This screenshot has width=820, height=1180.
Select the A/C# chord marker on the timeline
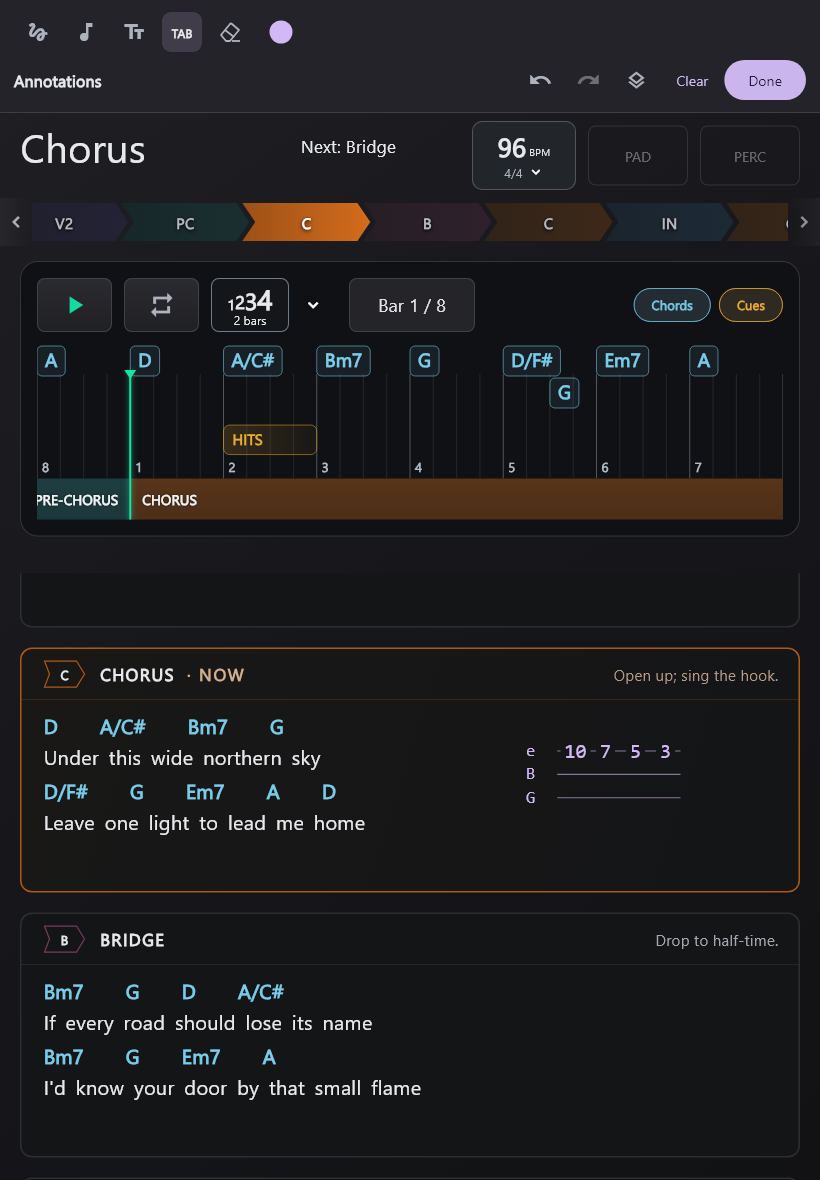[x=253, y=360]
